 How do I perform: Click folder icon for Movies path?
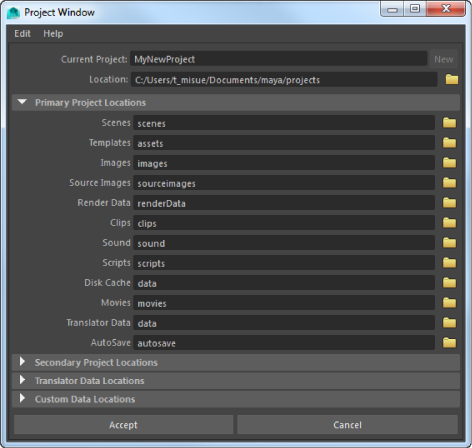tap(449, 303)
